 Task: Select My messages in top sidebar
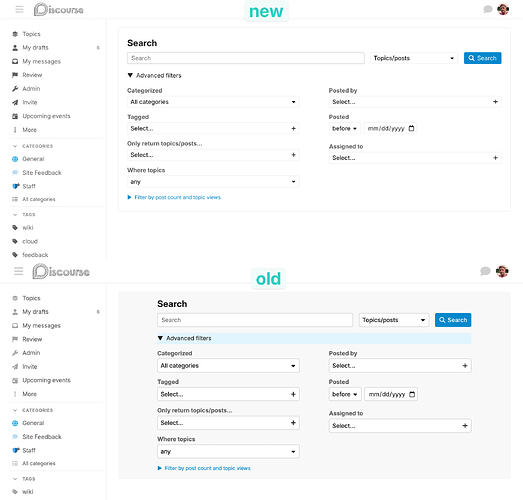[x=41, y=61]
